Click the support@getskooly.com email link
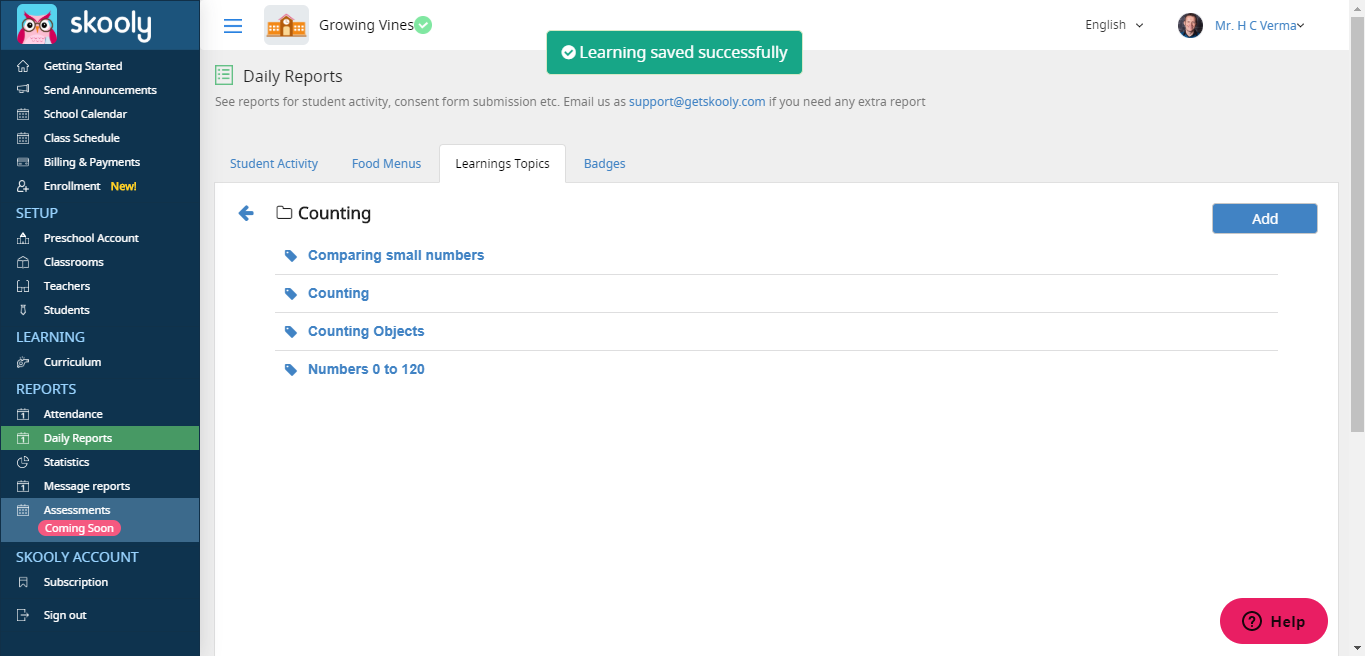1365x656 pixels. click(697, 101)
